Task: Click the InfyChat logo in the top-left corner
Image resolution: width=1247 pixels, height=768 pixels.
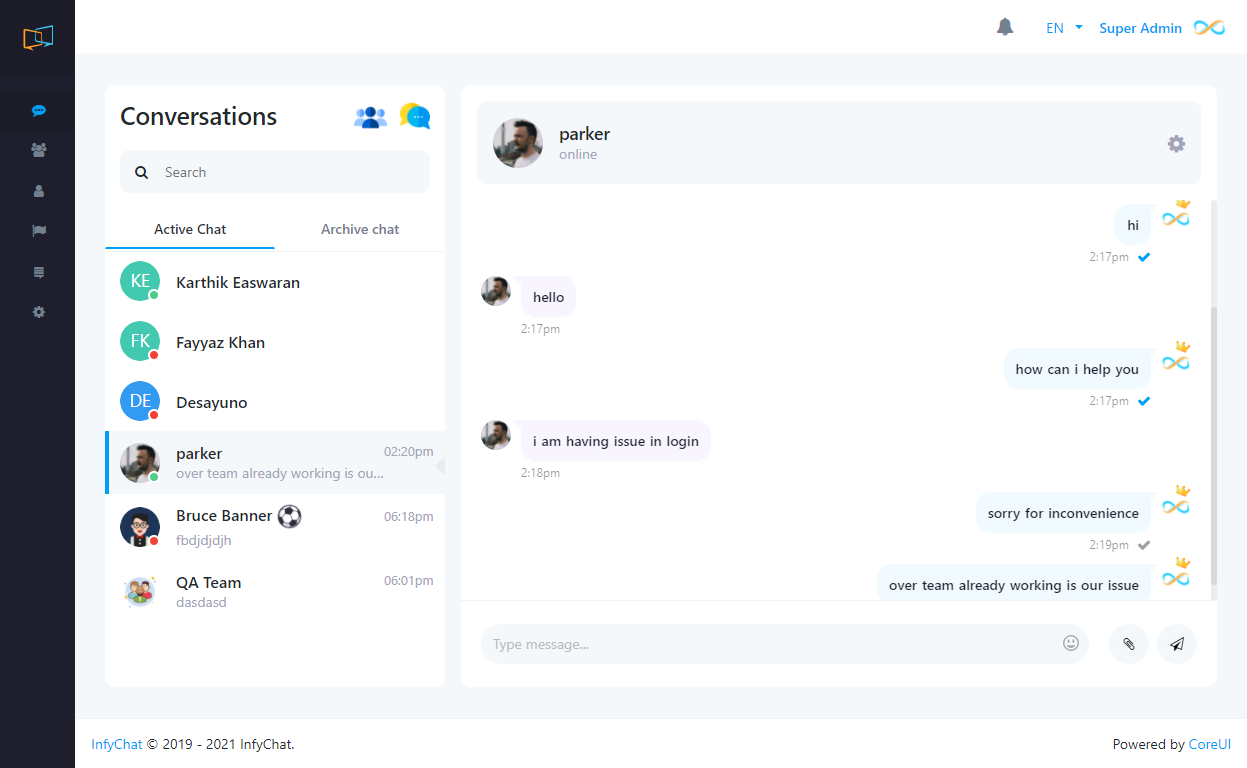Action: coord(37,36)
